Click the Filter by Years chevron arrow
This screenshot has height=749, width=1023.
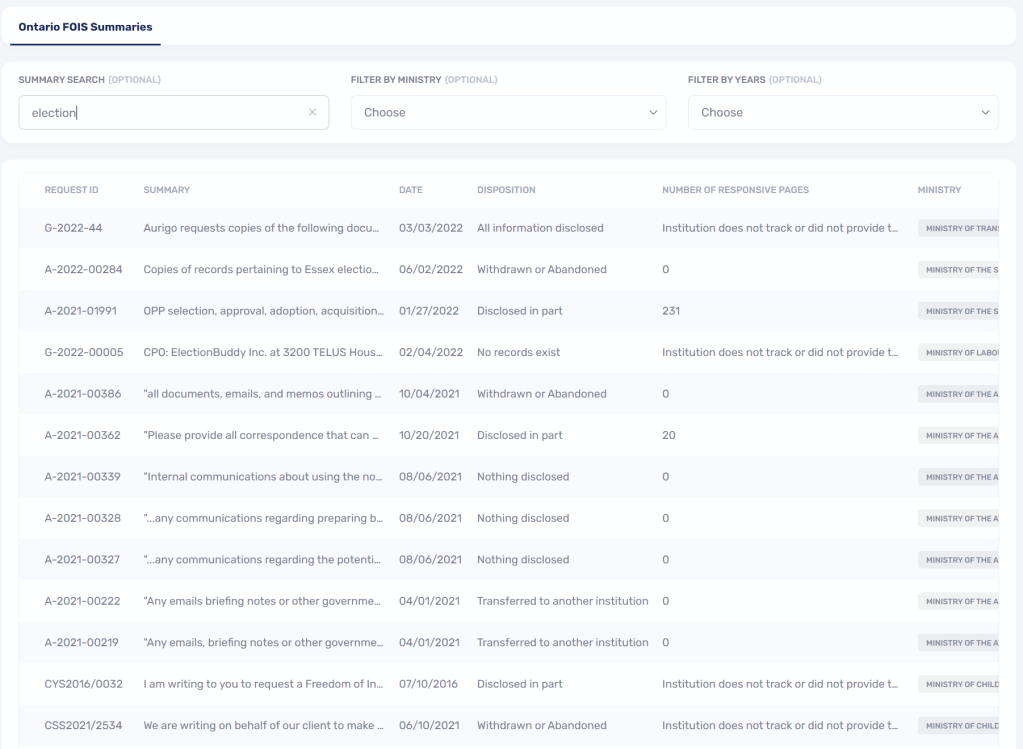pos(985,113)
